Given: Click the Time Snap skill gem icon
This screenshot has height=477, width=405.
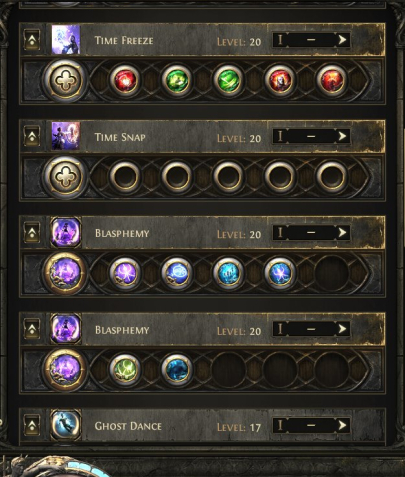Looking at the screenshot, I should [66, 136].
